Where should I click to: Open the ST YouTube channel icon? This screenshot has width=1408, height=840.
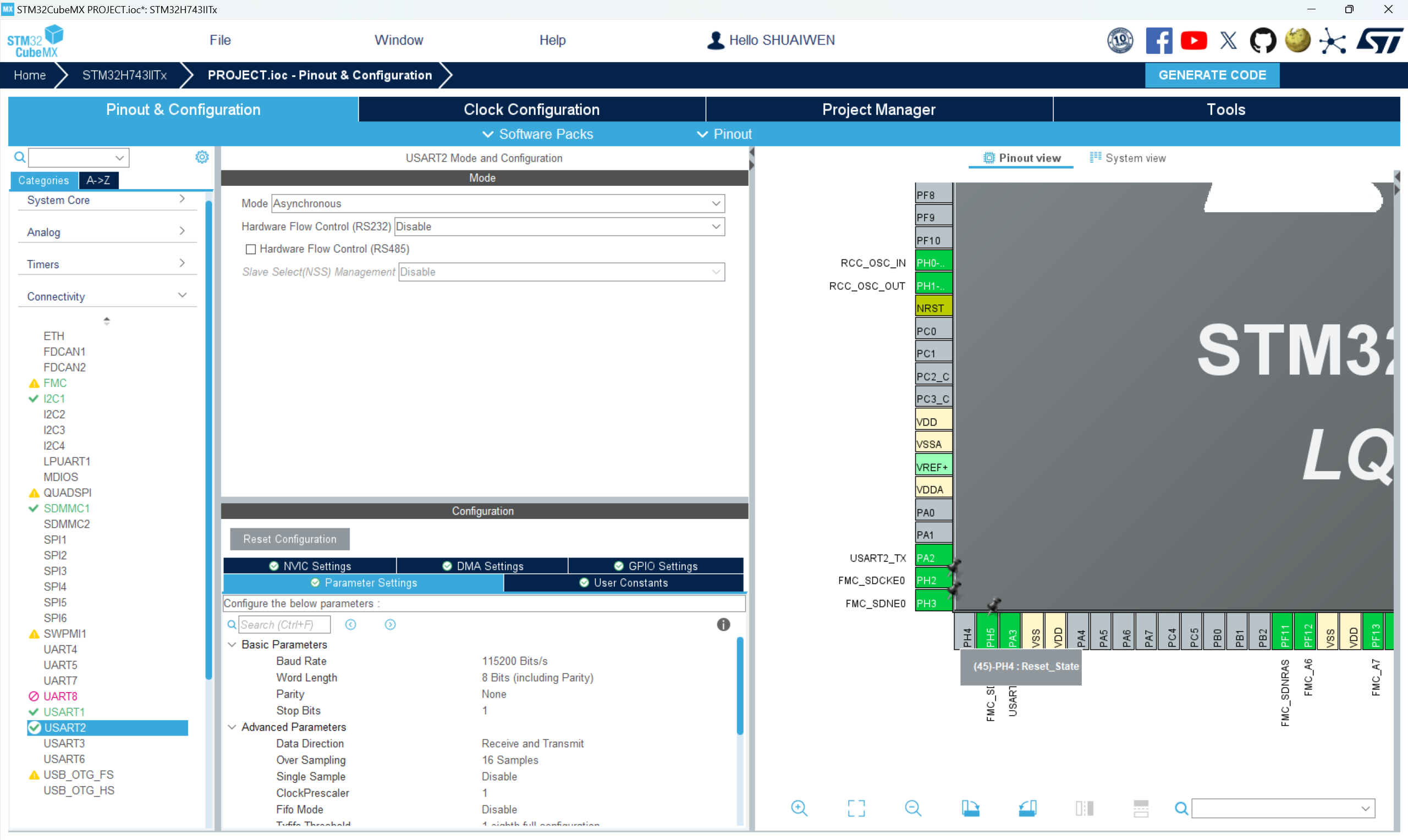(x=1193, y=40)
